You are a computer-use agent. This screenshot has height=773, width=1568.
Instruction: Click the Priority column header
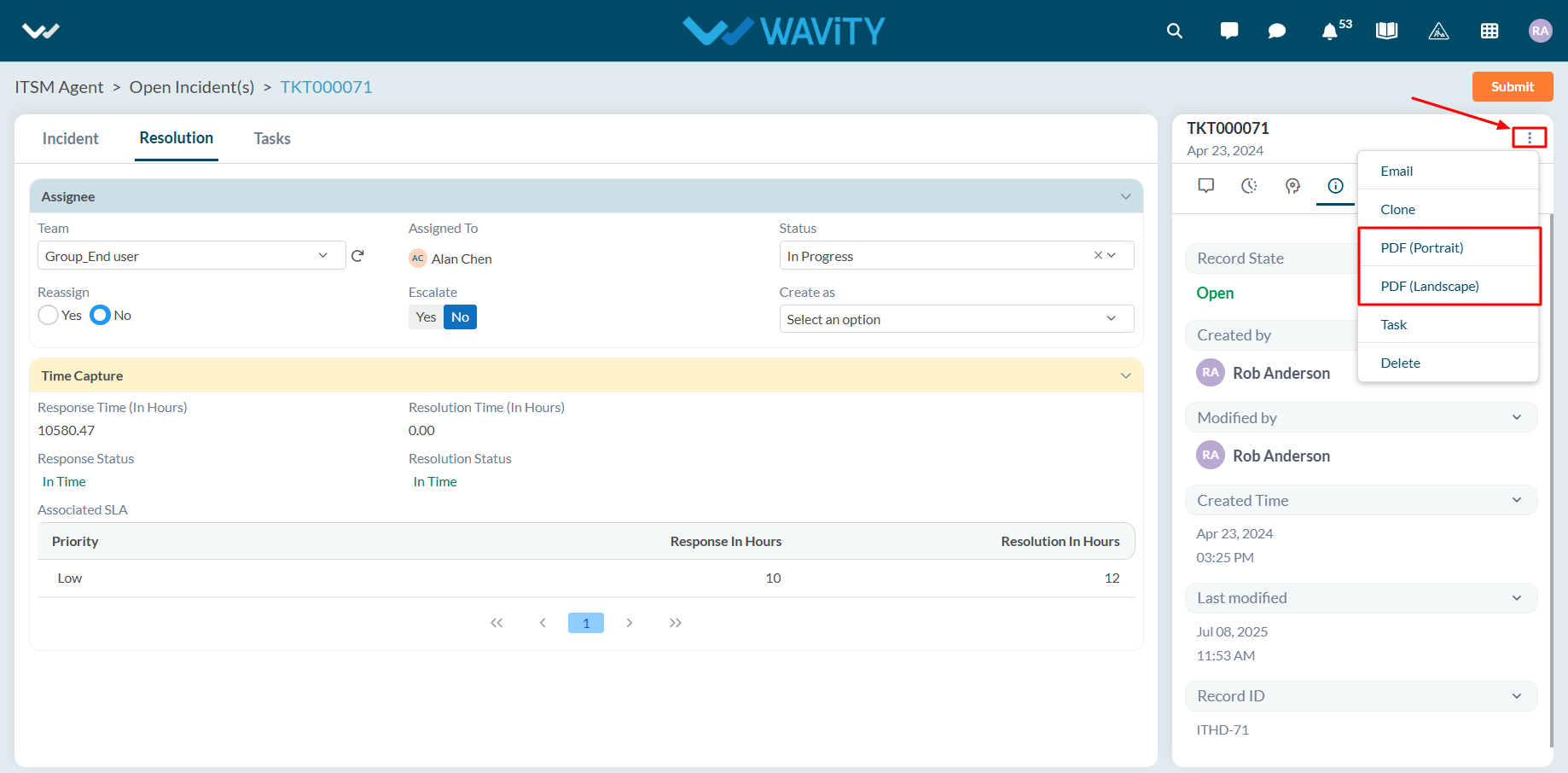pos(75,541)
